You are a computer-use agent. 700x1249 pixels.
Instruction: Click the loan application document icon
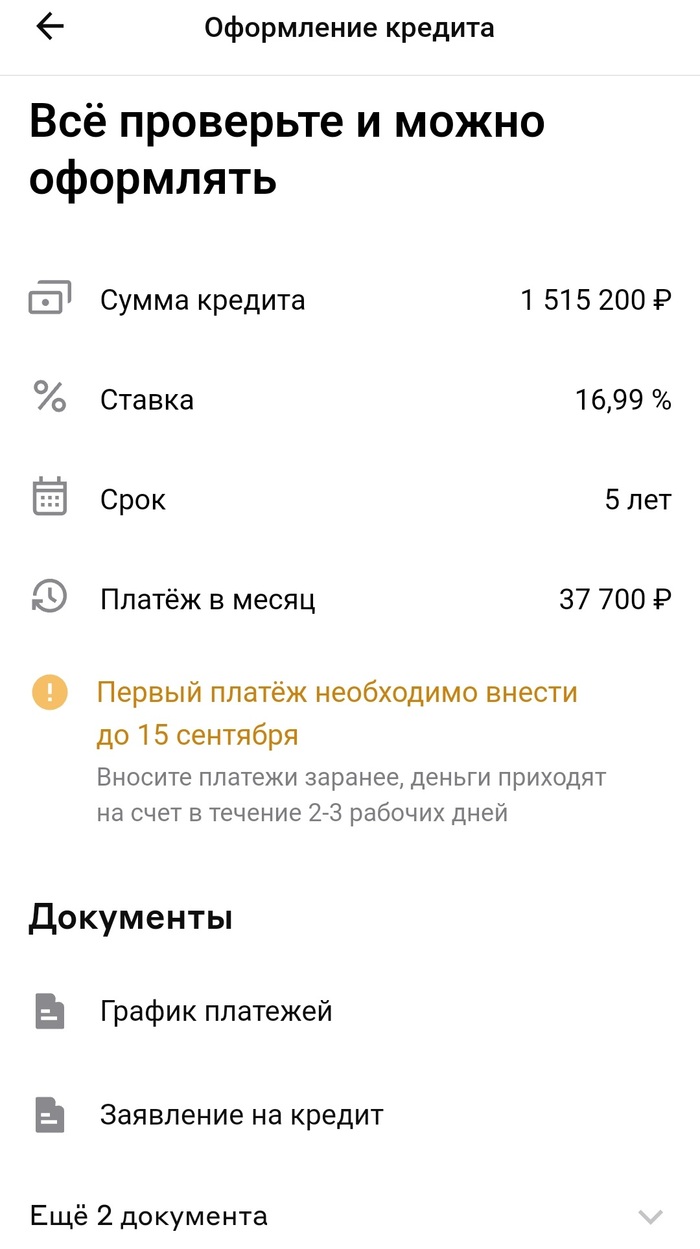click(49, 1114)
